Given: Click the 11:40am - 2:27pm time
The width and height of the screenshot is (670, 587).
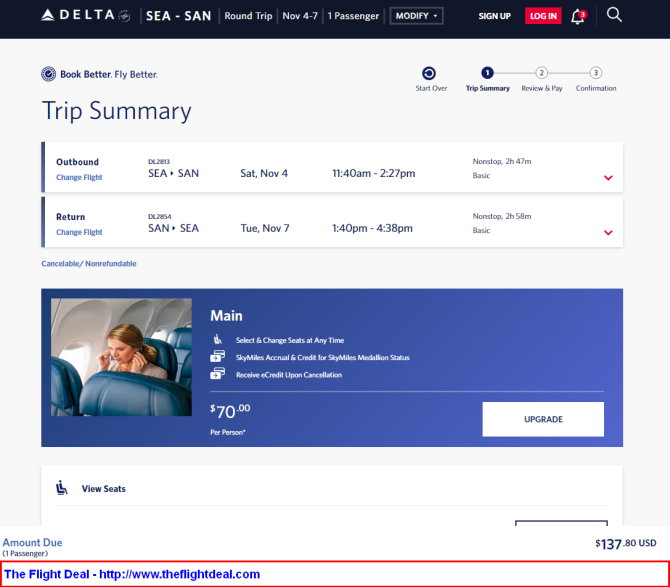Looking at the screenshot, I should pos(373,173).
